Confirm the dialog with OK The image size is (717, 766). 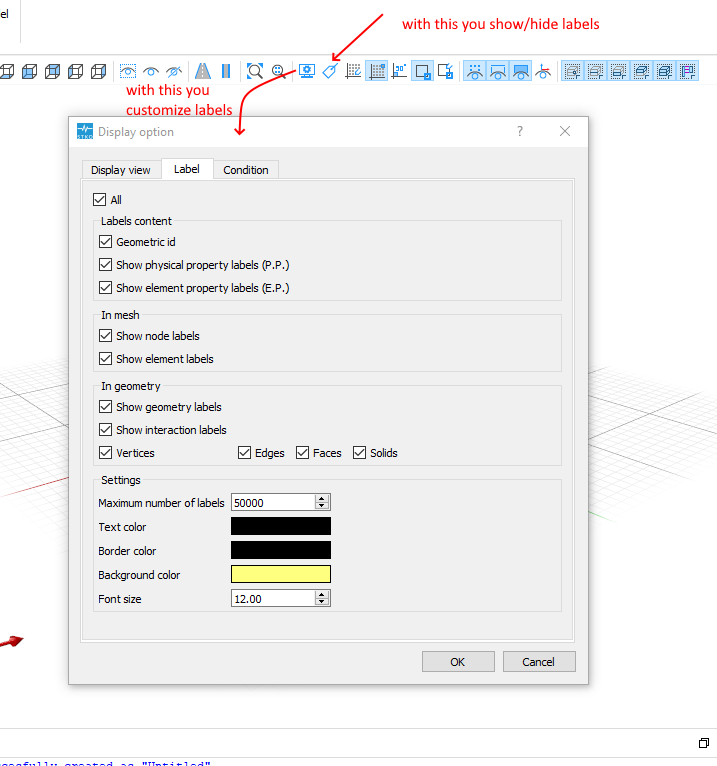coord(458,661)
